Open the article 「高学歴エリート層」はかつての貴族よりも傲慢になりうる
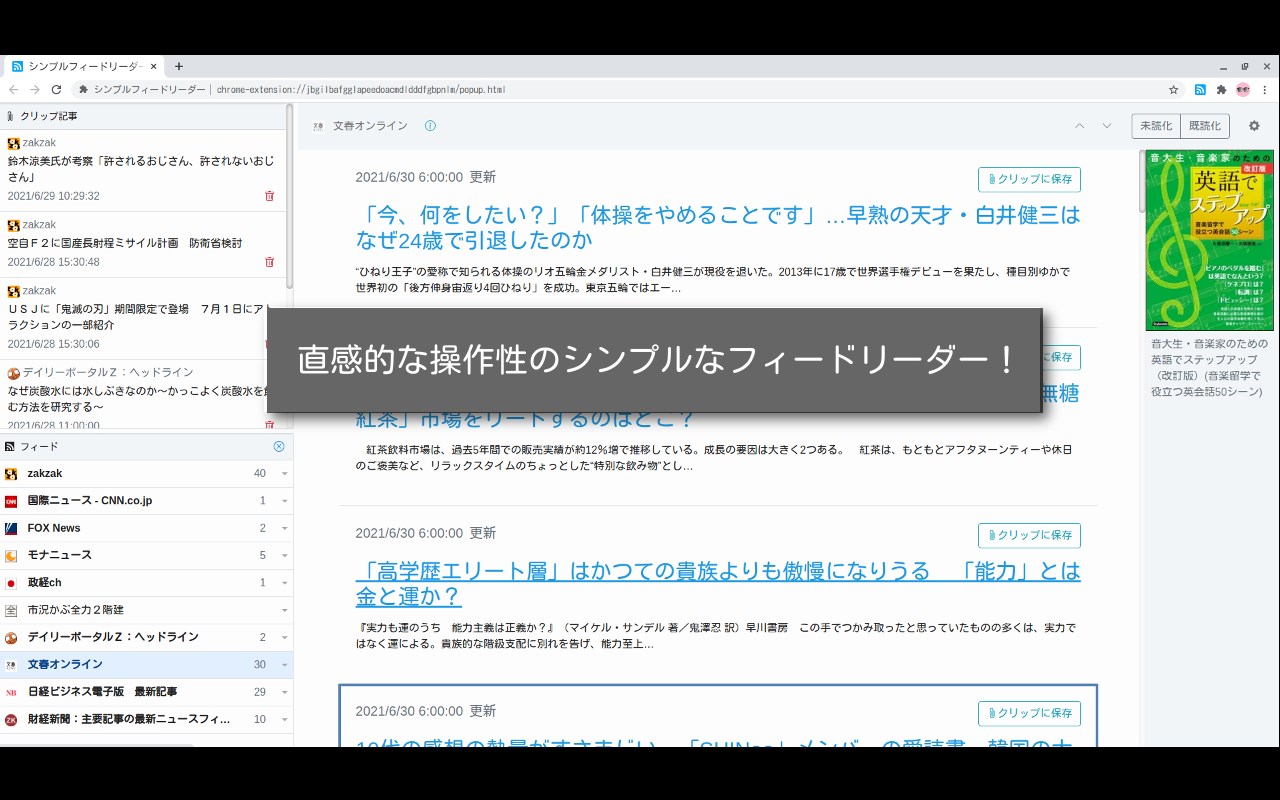The image size is (1280, 800). tap(718, 583)
